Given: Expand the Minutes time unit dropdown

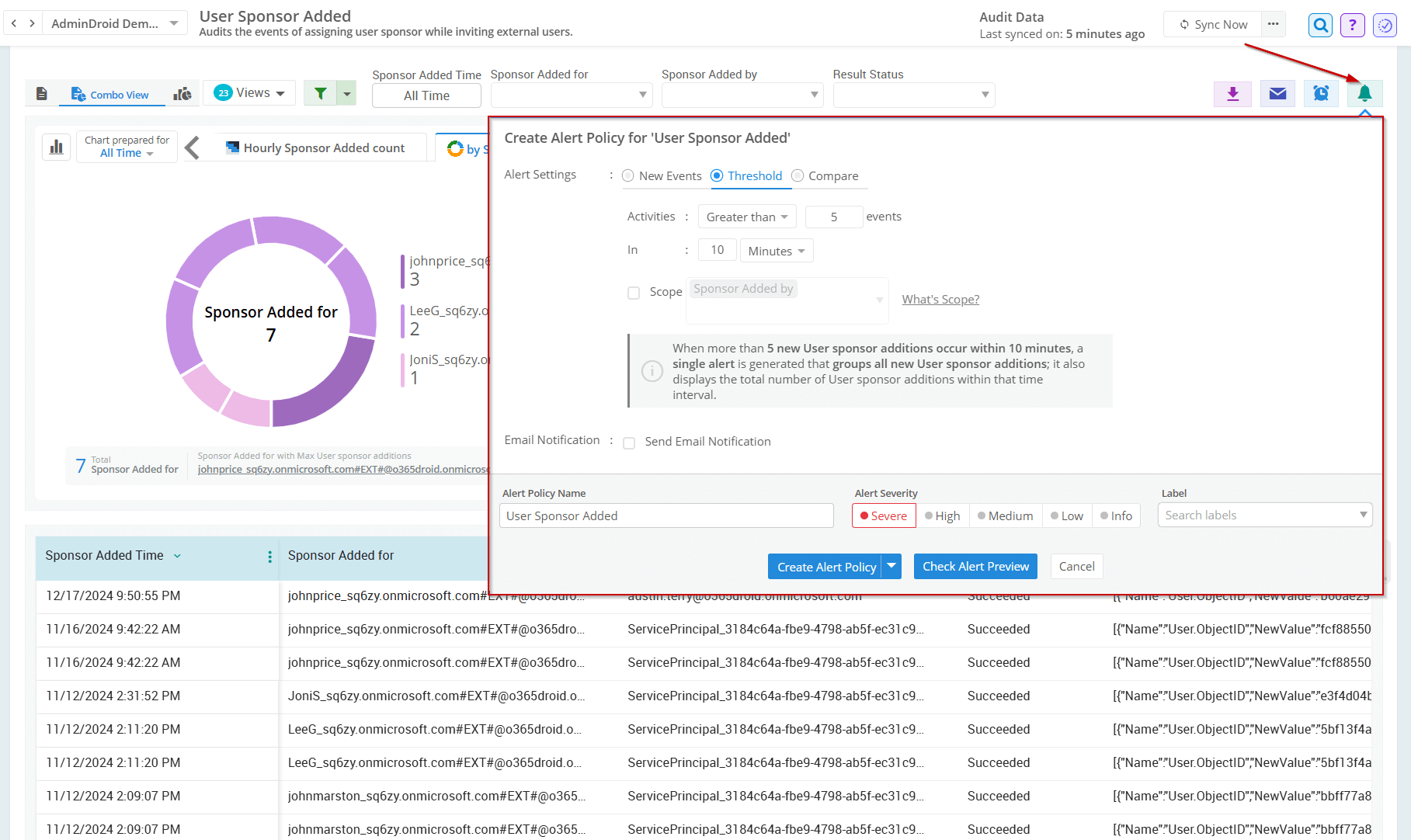Looking at the screenshot, I should click(776, 252).
